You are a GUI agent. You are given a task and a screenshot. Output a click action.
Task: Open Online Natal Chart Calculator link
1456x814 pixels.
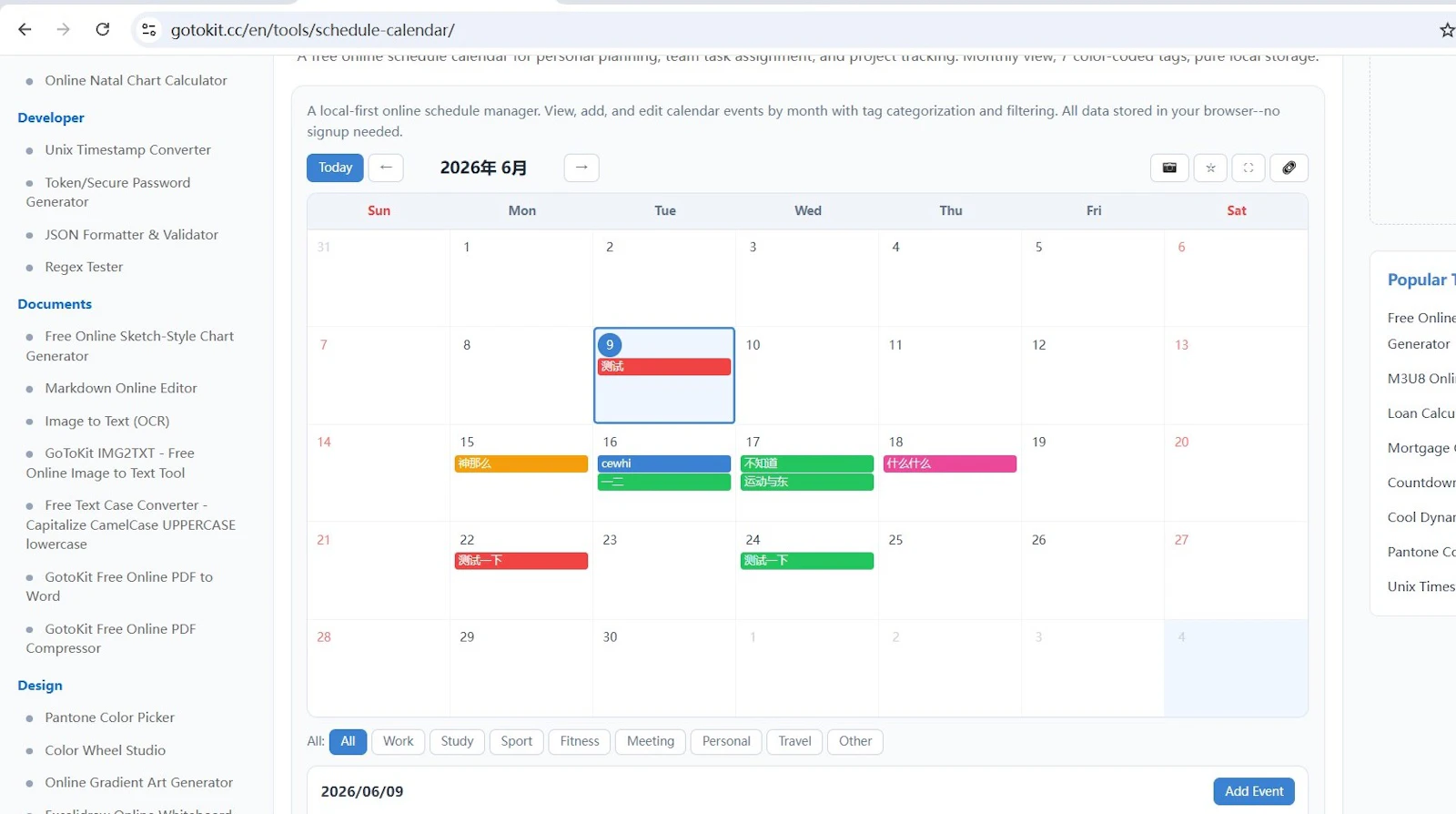(136, 80)
